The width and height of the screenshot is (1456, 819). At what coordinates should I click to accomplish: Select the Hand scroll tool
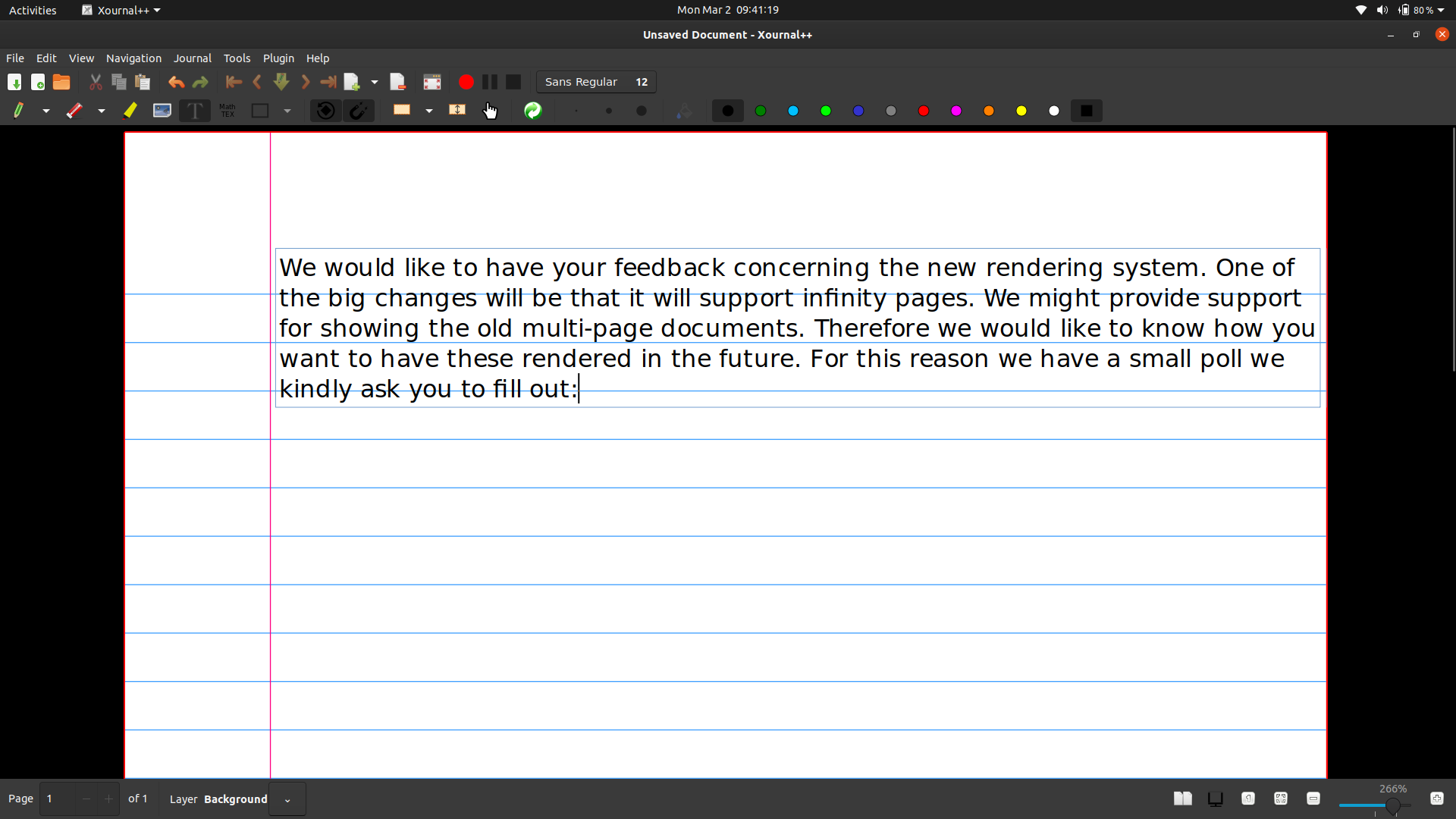pyautogui.click(x=490, y=111)
